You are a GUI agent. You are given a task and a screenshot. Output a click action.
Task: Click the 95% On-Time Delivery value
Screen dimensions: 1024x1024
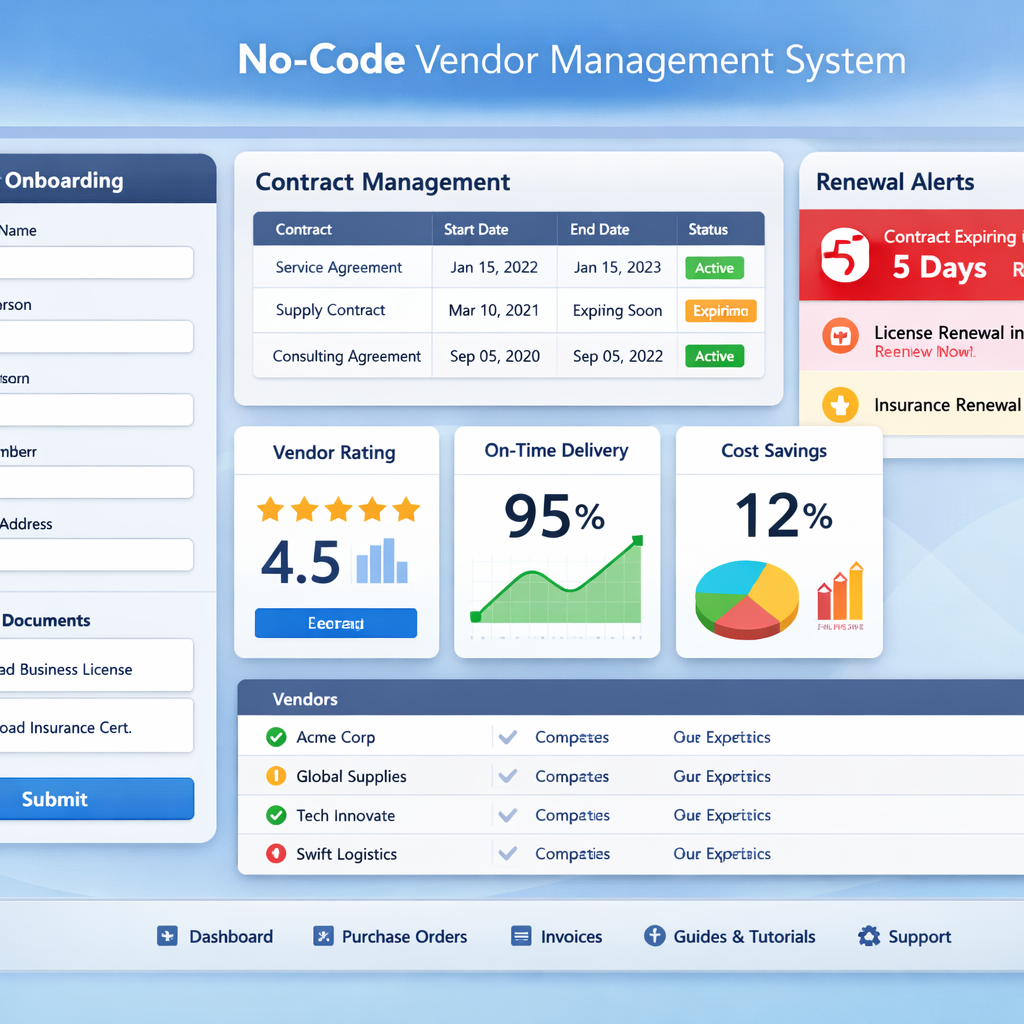coord(554,515)
